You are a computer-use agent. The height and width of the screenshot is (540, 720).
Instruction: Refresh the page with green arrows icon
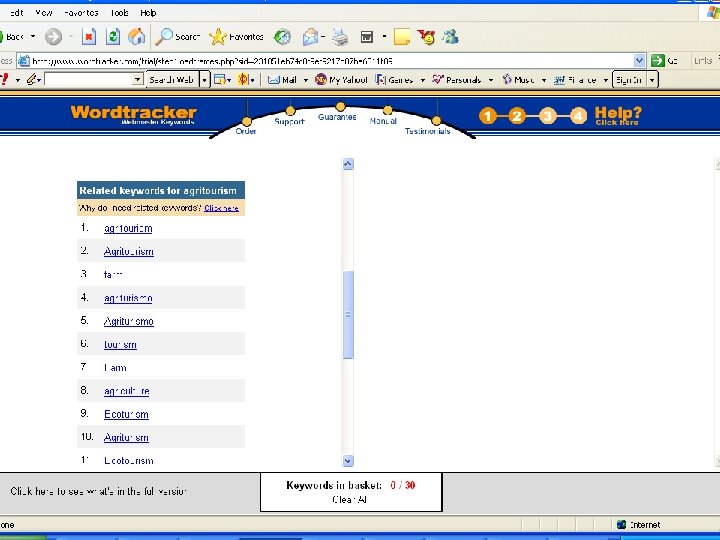[112, 37]
